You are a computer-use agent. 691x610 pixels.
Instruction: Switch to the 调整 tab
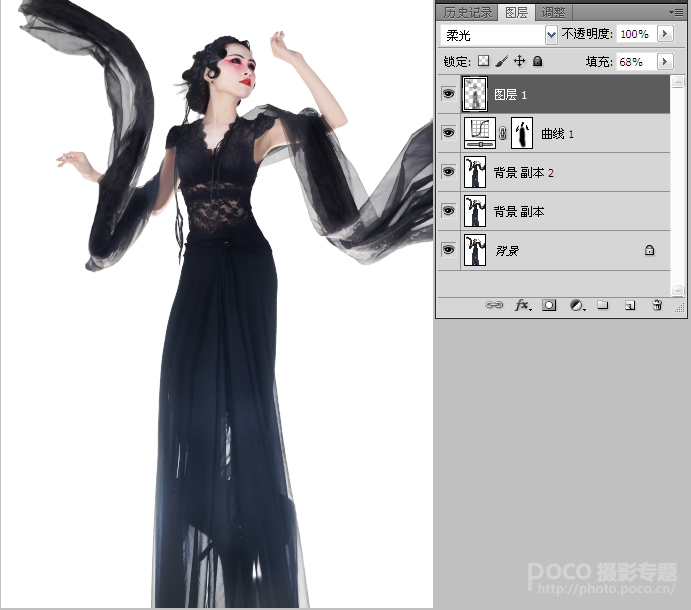coord(554,12)
